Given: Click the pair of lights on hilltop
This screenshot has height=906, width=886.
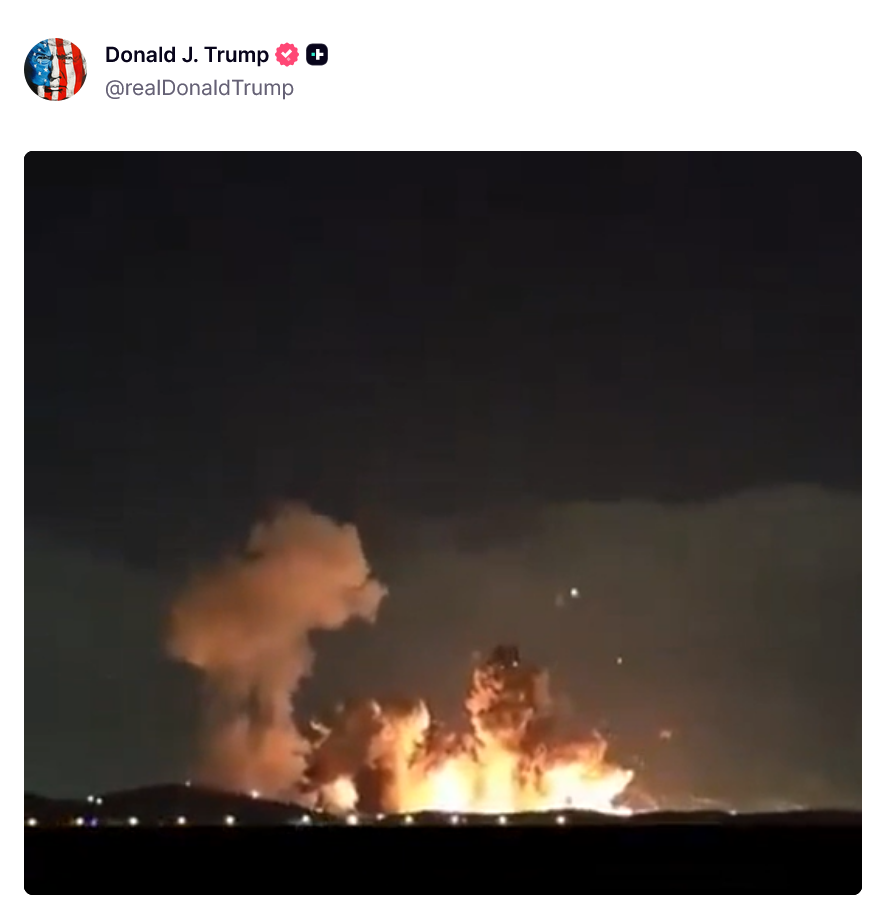Looking at the screenshot, I should pos(94,800).
